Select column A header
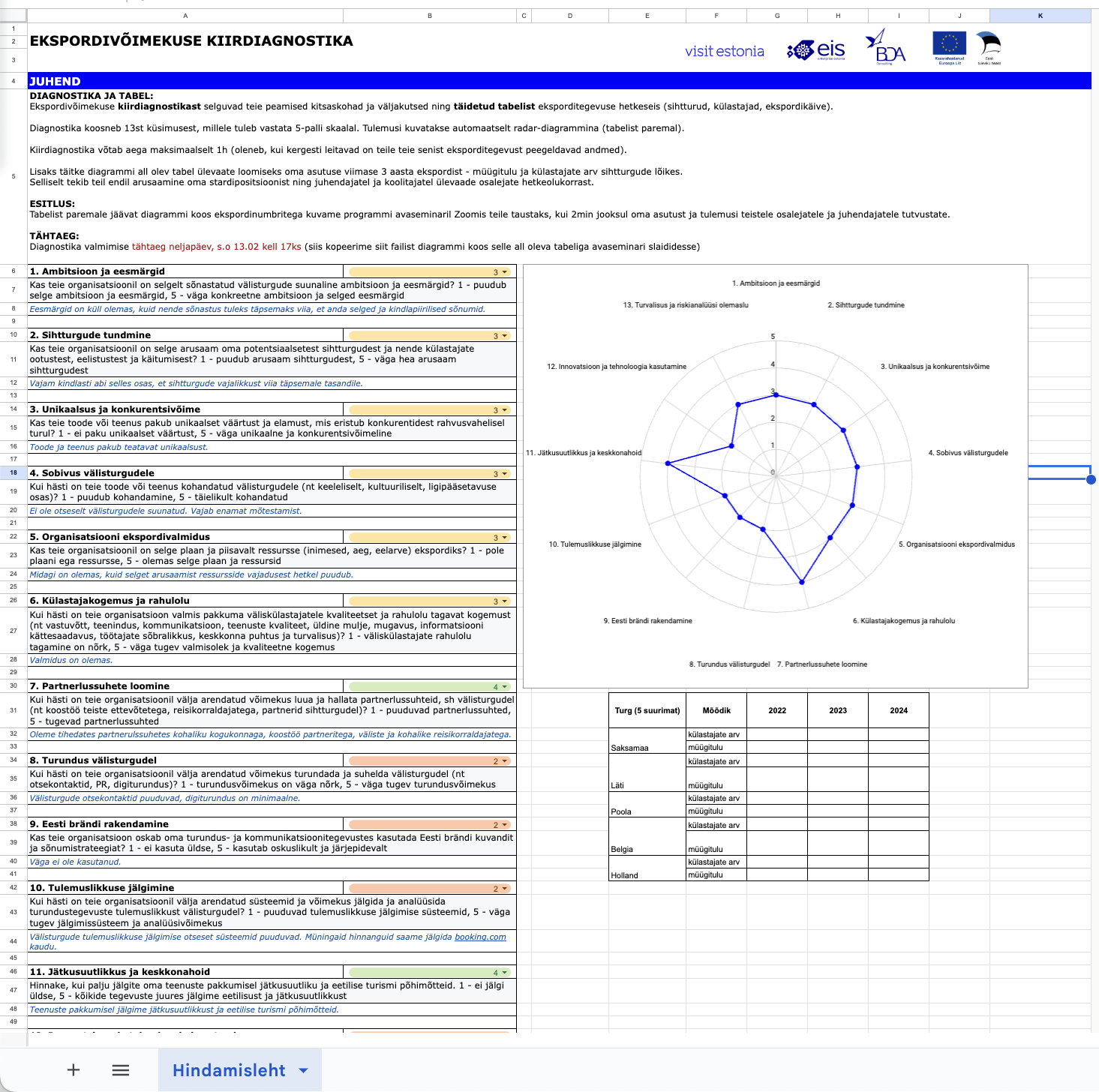The width and height of the screenshot is (1099, 1092). pyautogui.click(x=185, y=16)
